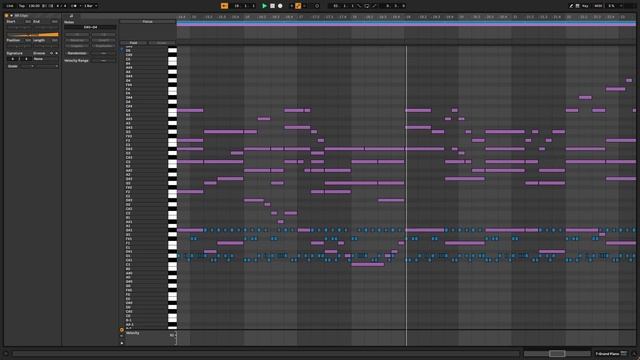The image size is (640, 360).
Task: Enable Draw Mode pencil icon
Action: [571, 6]
